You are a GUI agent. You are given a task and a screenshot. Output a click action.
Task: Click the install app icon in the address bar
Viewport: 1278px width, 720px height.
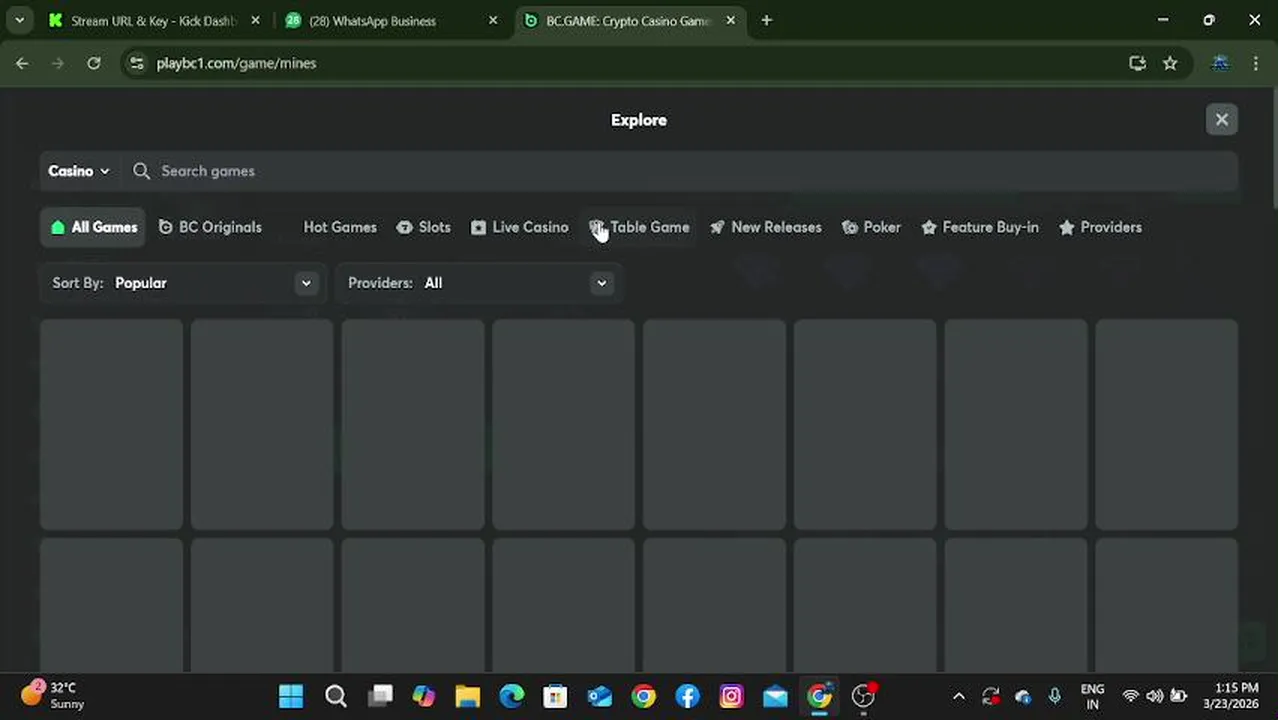coord(1137,63)
